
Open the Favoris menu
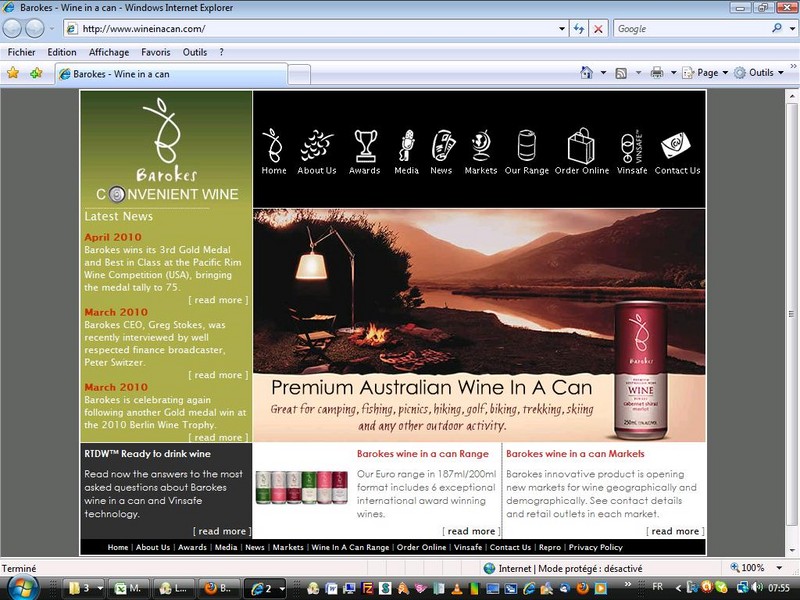pos(156,52)
